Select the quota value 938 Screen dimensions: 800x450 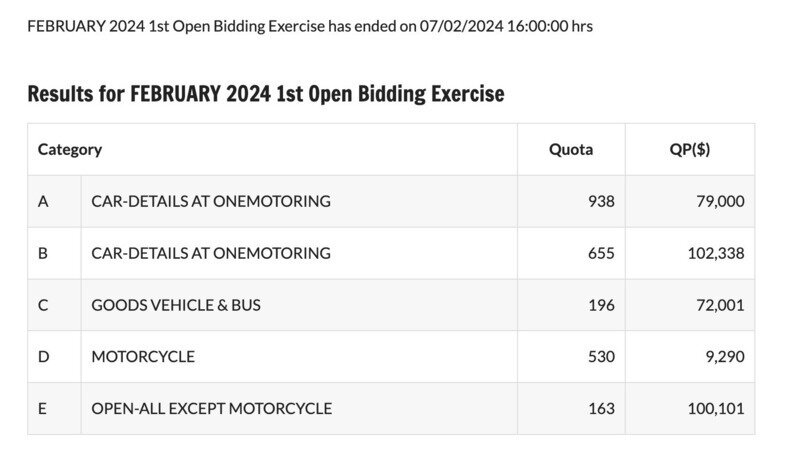[x=601, y=201]
